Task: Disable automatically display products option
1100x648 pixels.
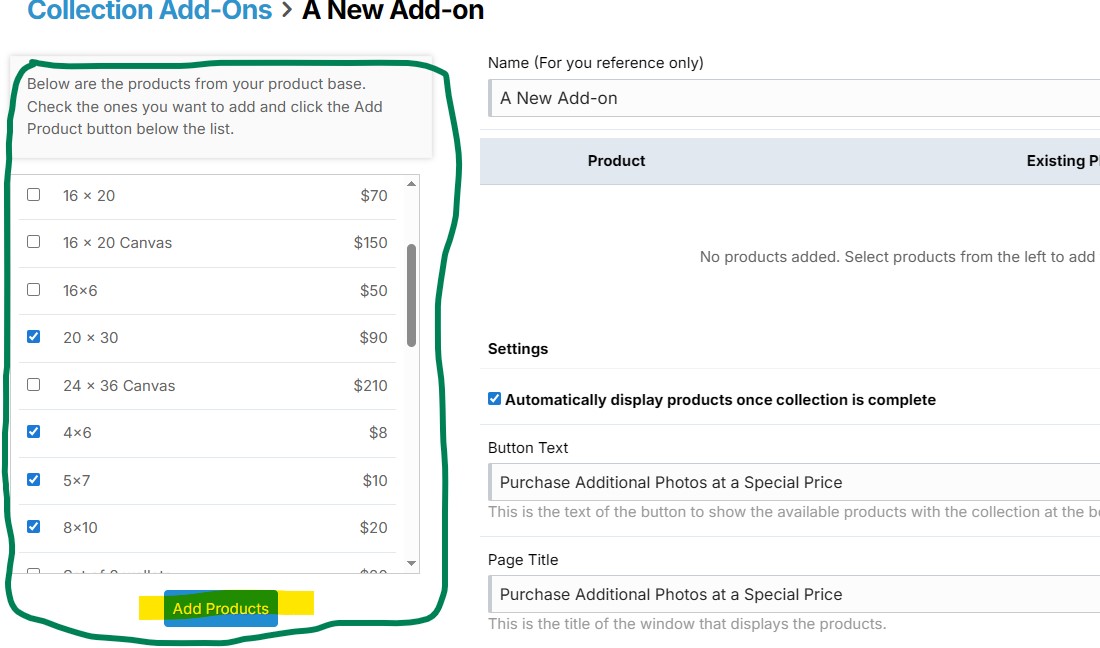Action: pos(495,399)
